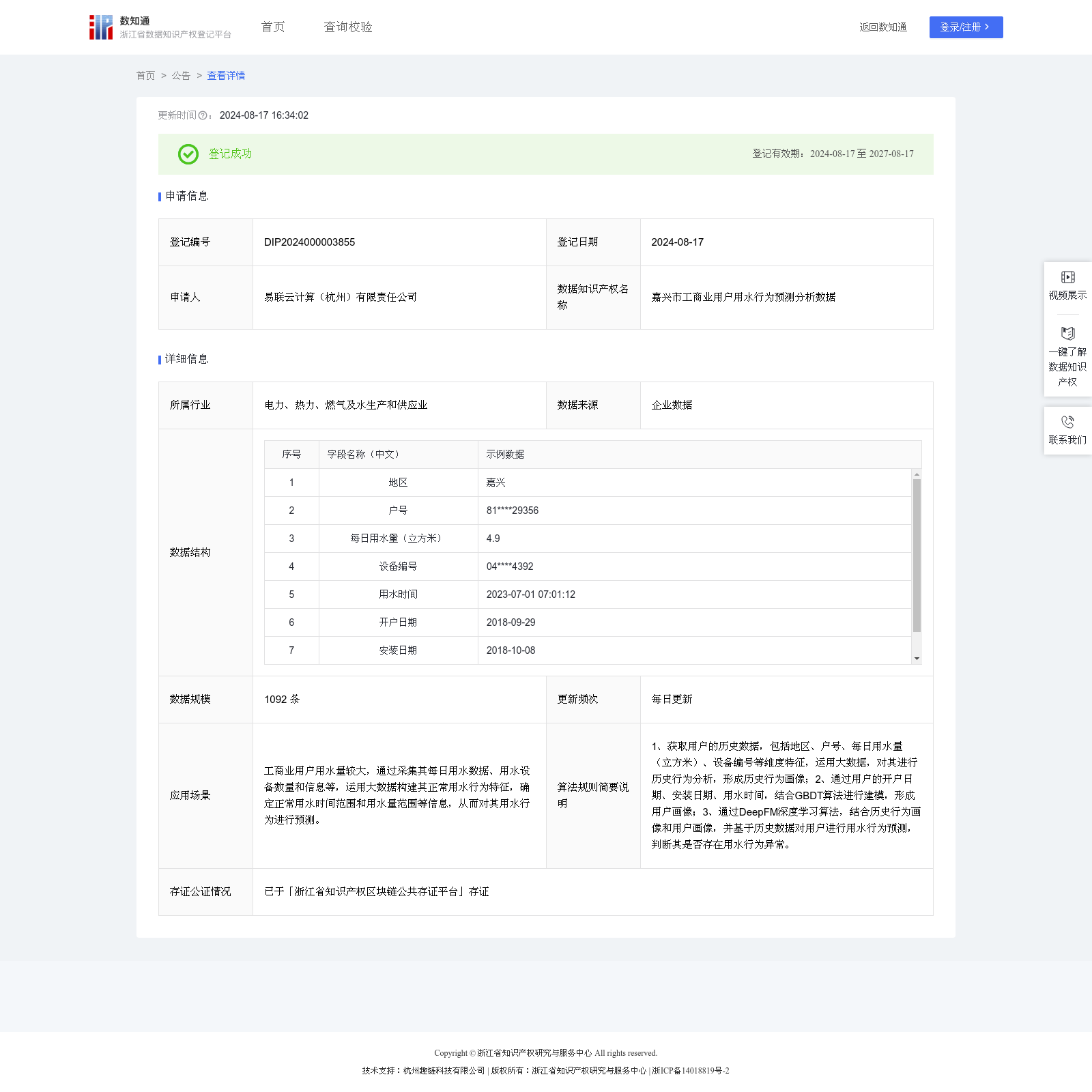
Task: Open the 首页 navigation menu item
Action: coord(273,27)
